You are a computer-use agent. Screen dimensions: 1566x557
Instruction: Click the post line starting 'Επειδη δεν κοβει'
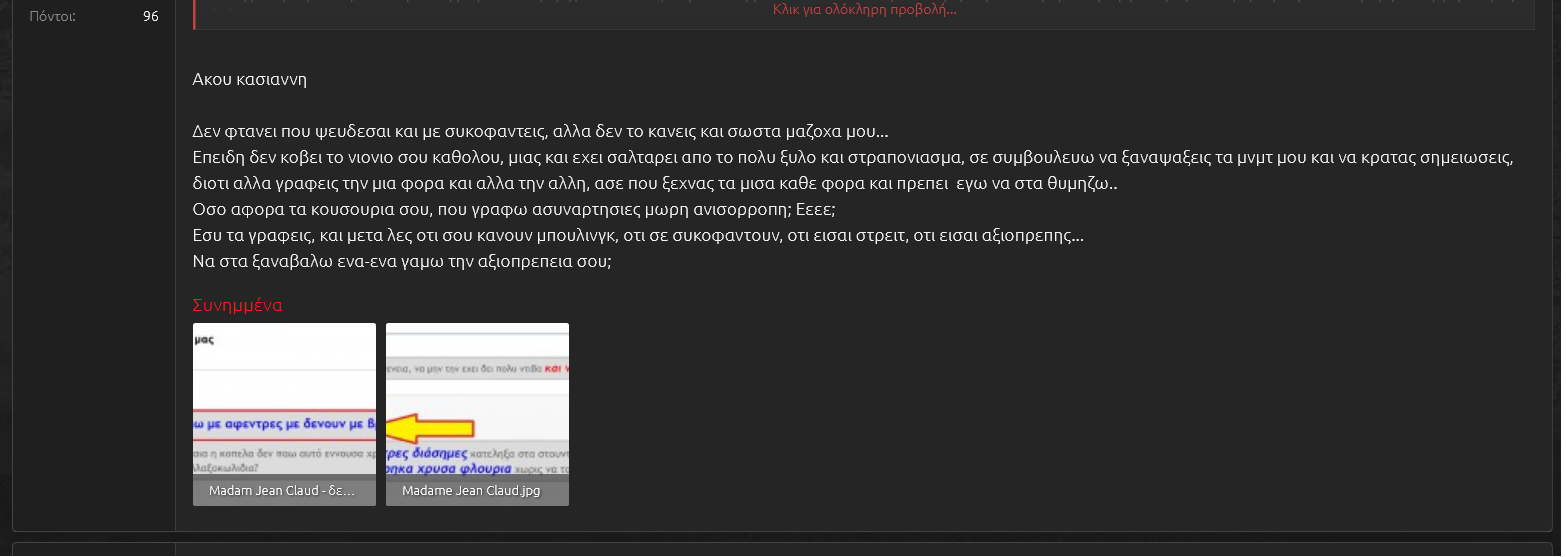(x=852, y=158)
